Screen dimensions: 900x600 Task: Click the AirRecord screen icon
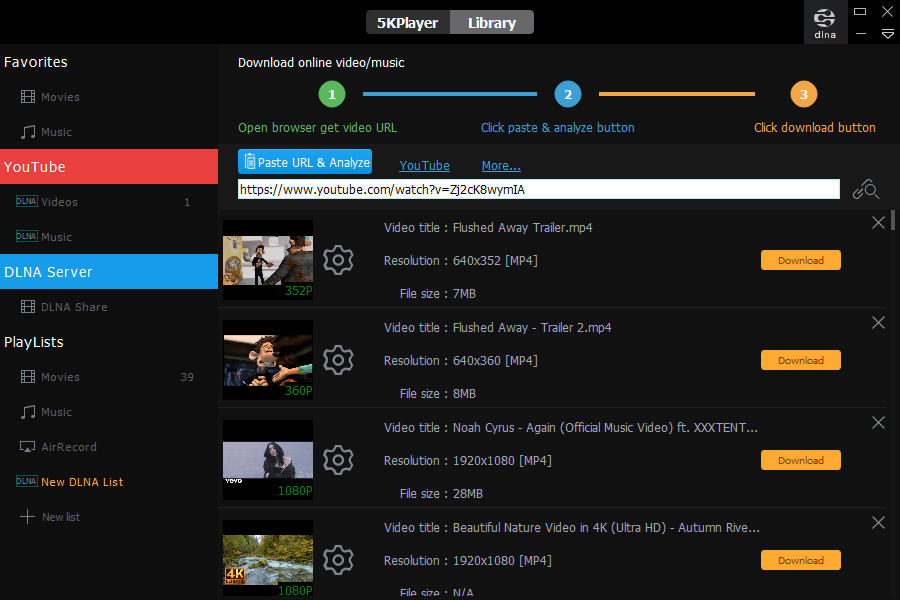tap(27, 447)
